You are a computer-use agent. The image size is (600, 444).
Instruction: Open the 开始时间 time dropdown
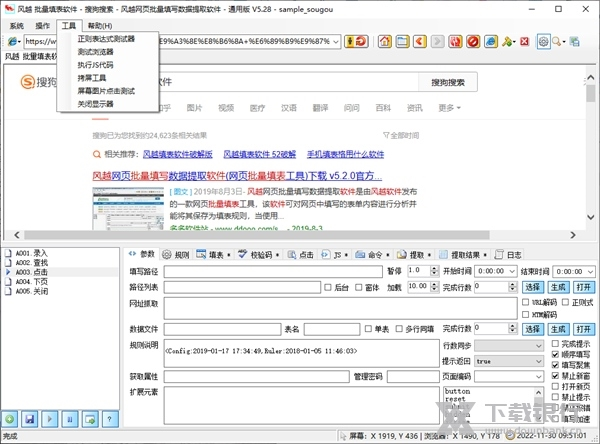pyautogui.click(x=512, y=271)
